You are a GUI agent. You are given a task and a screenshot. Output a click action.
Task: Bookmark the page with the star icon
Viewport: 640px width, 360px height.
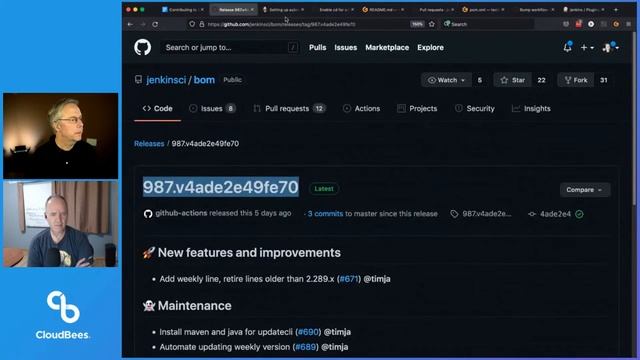(432, 24)
